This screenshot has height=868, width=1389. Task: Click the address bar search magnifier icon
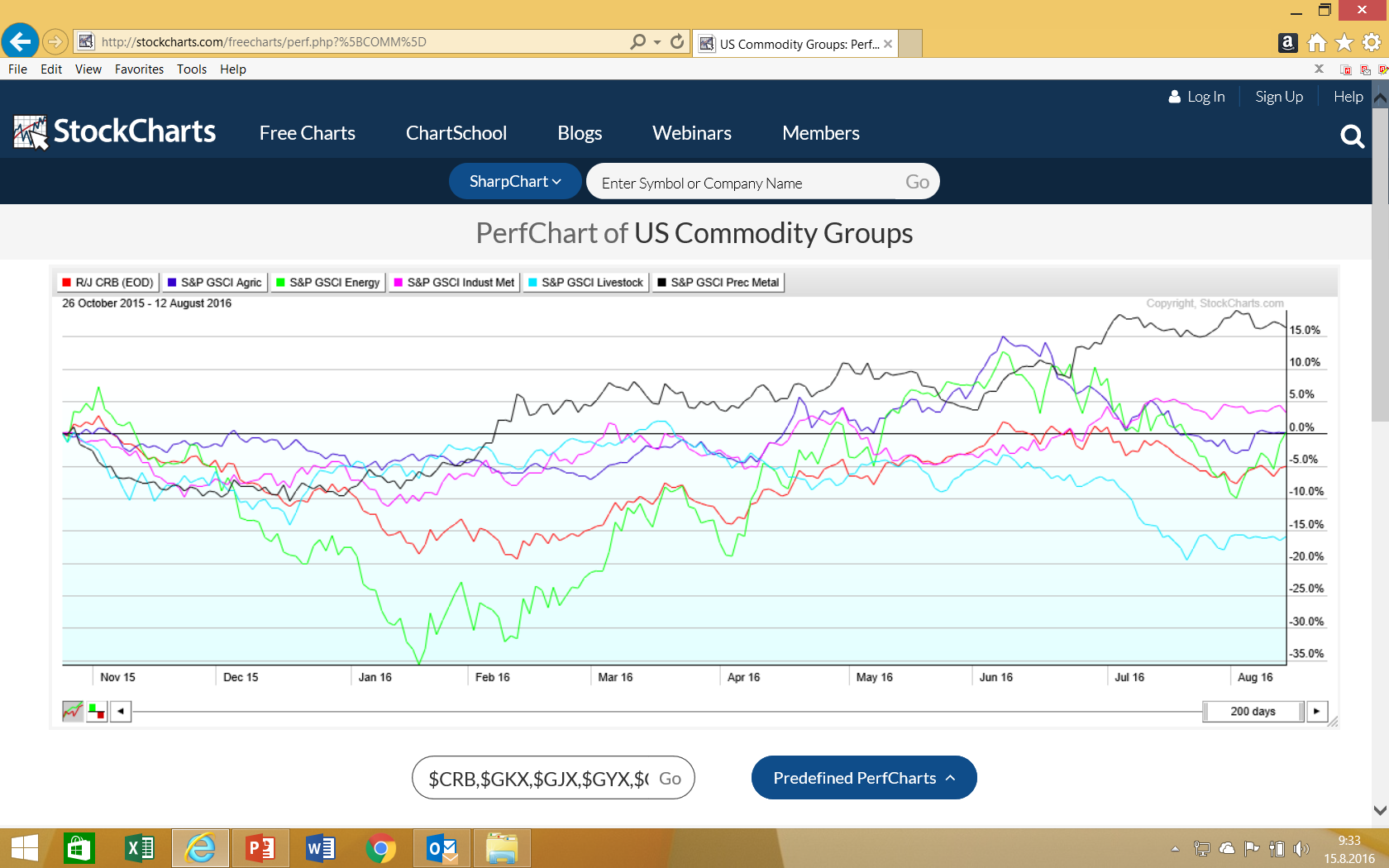pyautogui.click(x=637, y=41)
